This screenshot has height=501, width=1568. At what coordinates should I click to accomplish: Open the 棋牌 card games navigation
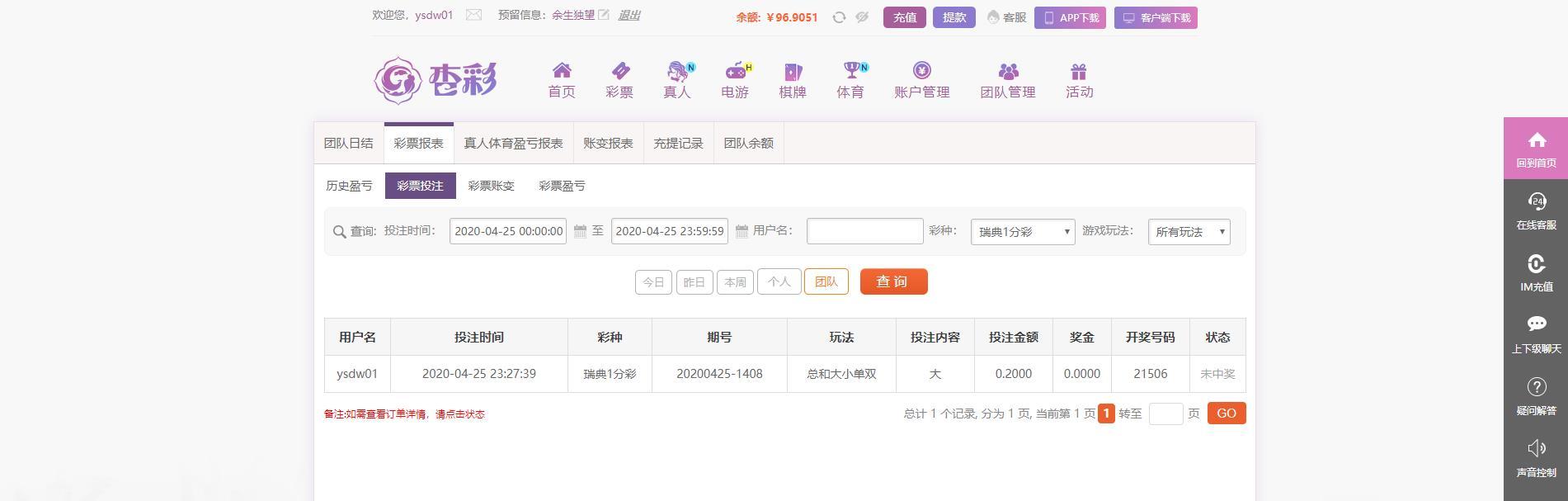pyautogui.click(x=793, y=81)
